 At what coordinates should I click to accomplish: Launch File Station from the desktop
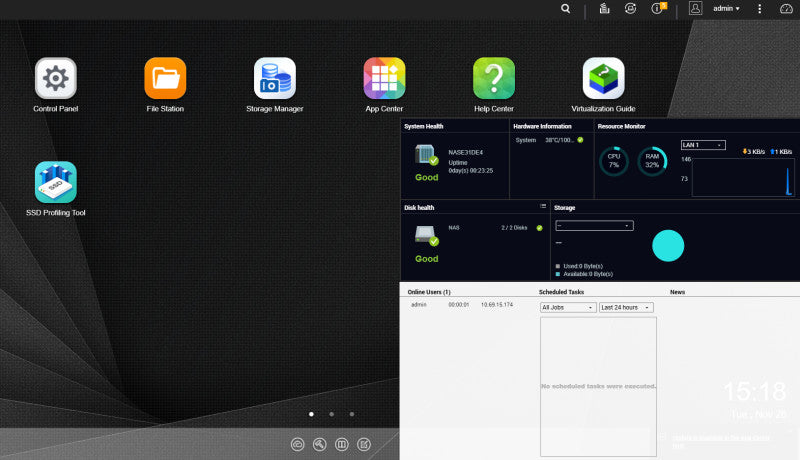[x=165, y=79]
